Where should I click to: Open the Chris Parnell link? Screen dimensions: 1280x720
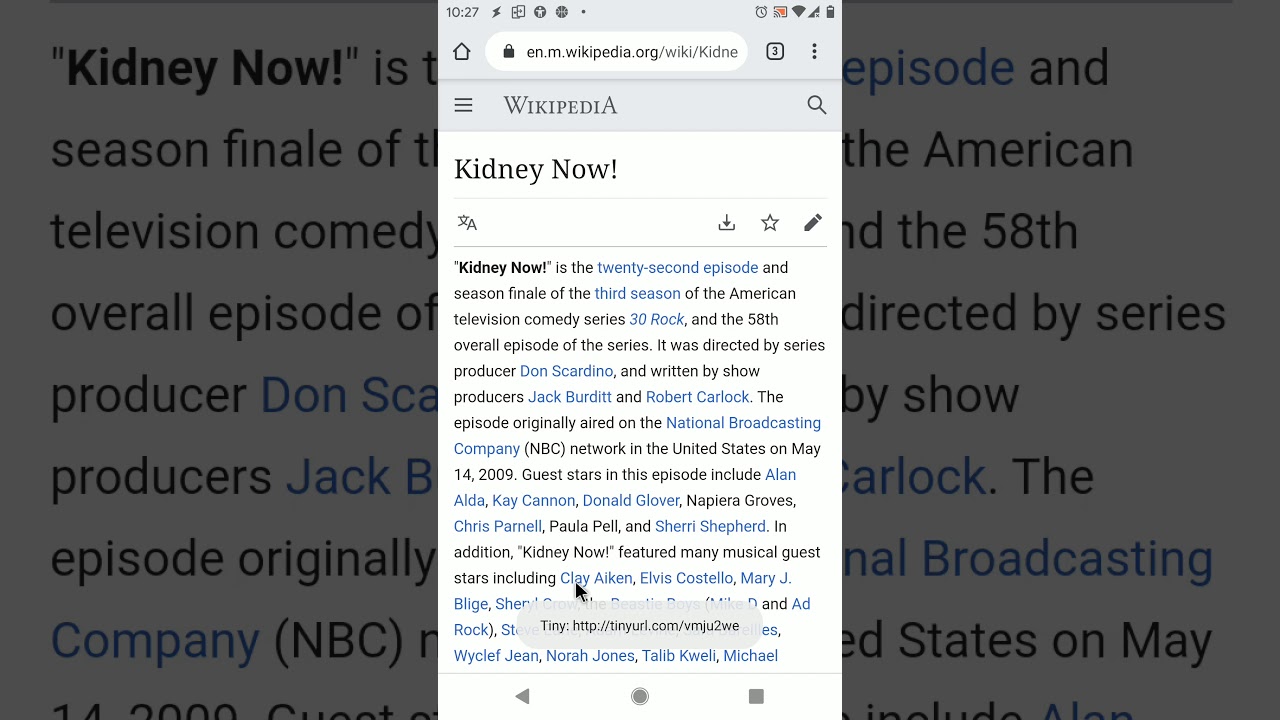(x=498, y=527)
